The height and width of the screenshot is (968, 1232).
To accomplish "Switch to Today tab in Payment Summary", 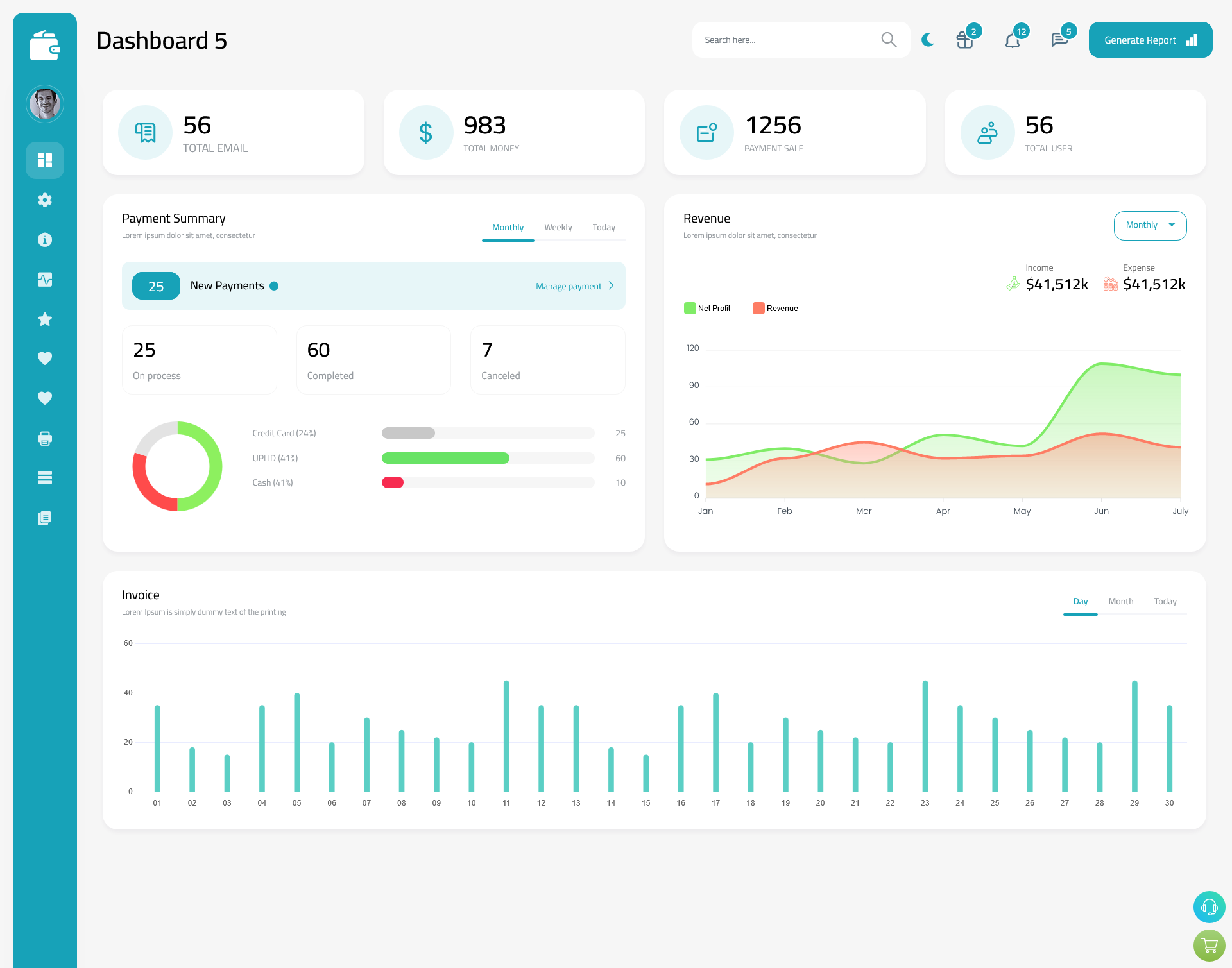I will click(x=603, y=226).
